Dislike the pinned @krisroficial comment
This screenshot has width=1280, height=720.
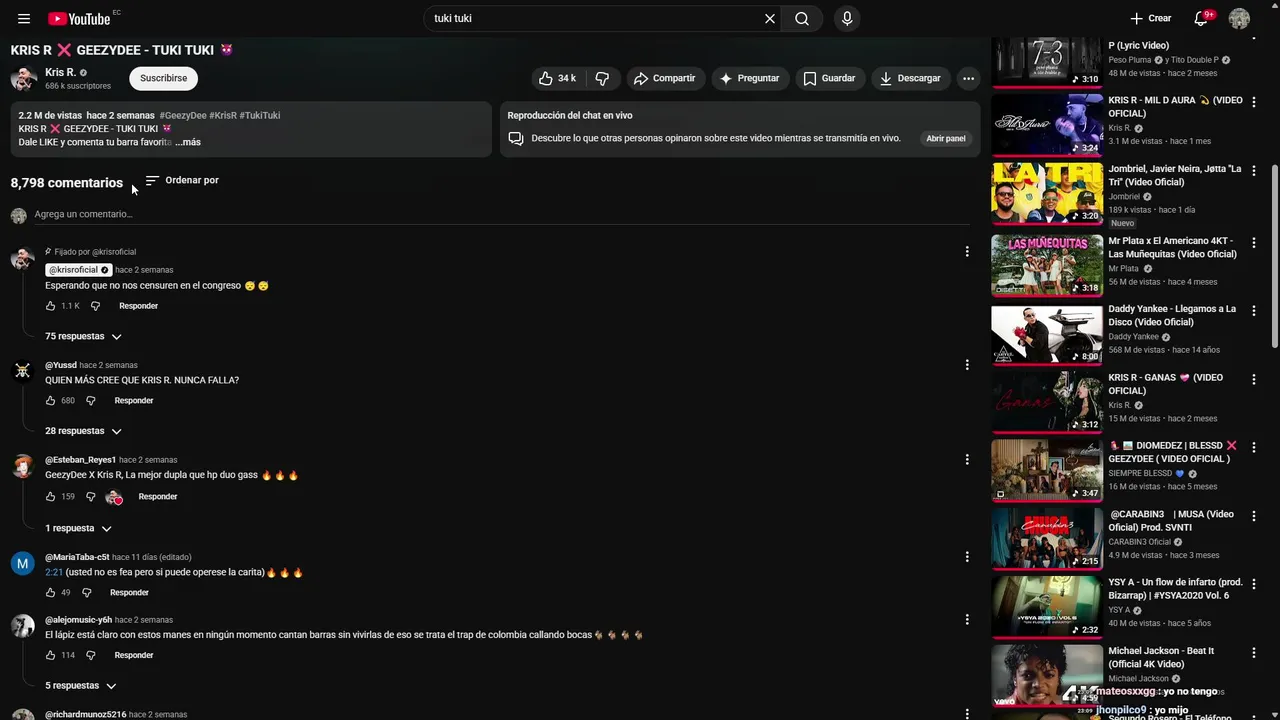[x=95, y=306]
